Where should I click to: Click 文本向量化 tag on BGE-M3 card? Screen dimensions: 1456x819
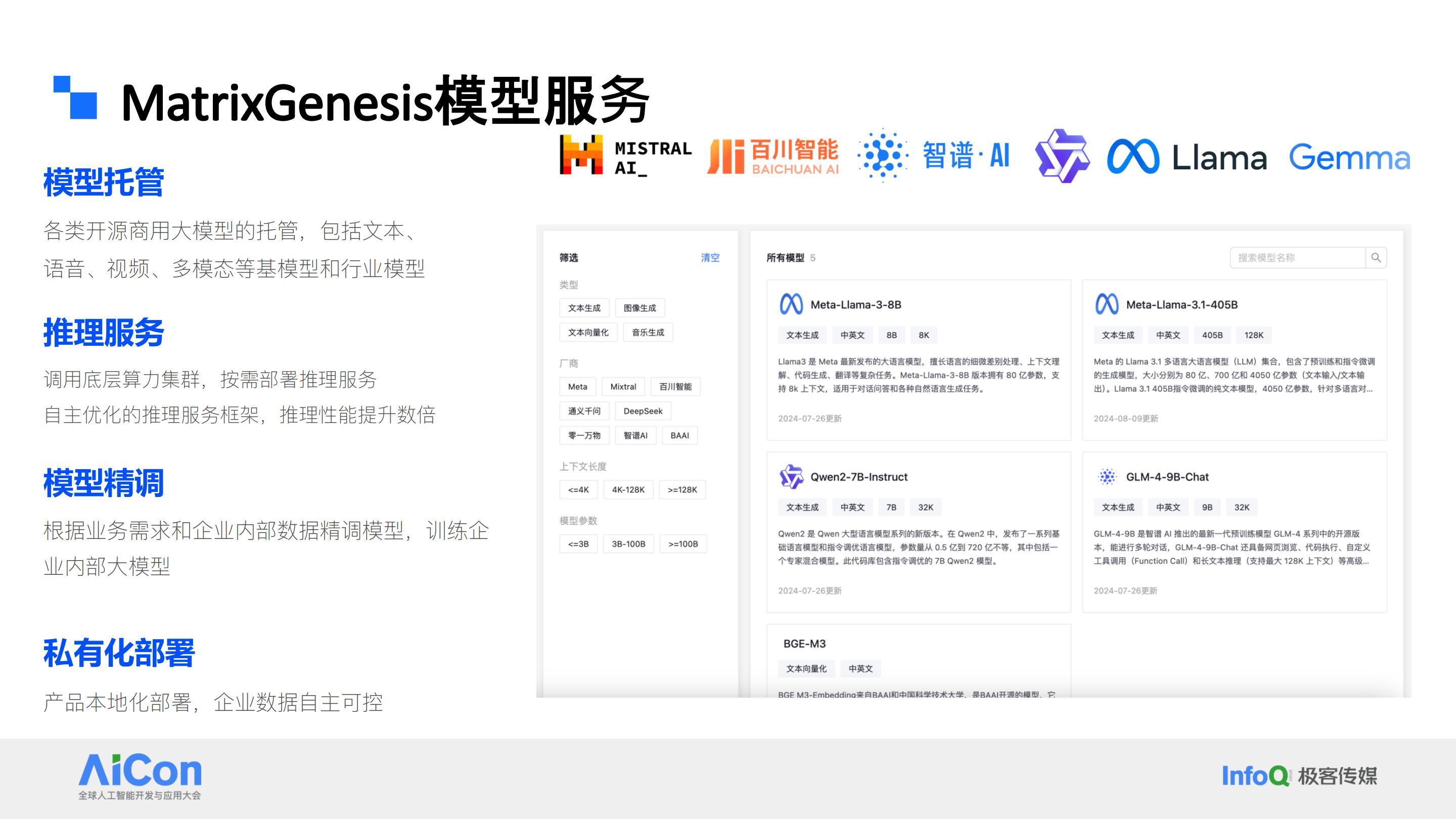806,669
